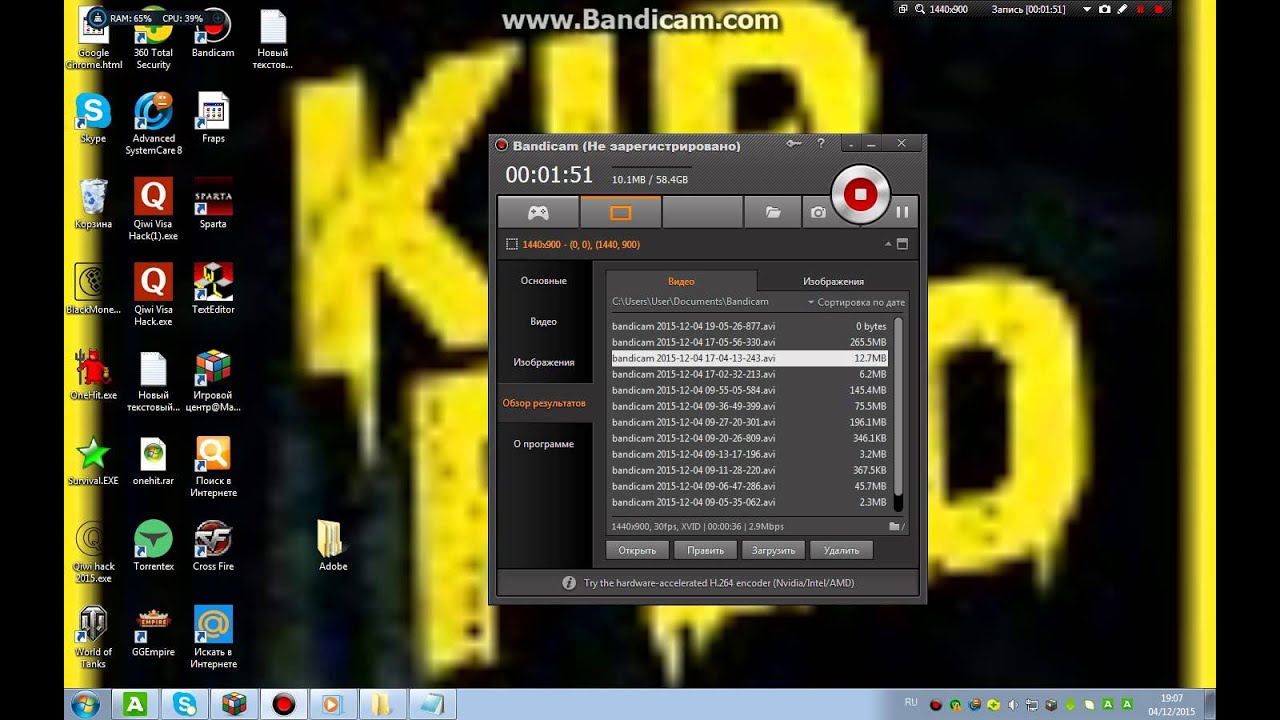Image resolution: width=1280 pixels, height=720 pixels.
Task: Switch to Изображения tab in results
Action: coord(833,281)
